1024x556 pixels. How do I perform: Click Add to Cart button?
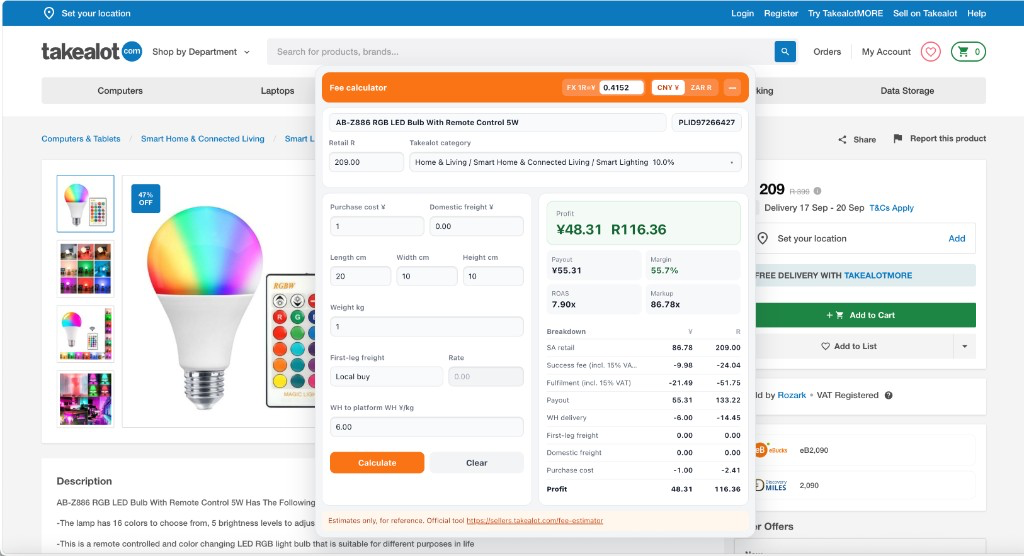click(865, 315)
